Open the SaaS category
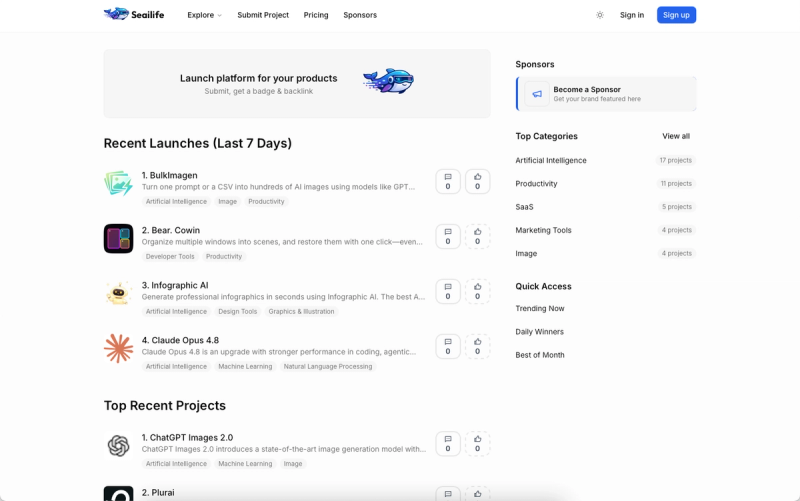The width and height of the screenshot is (800, 501). tap(524, 207)
